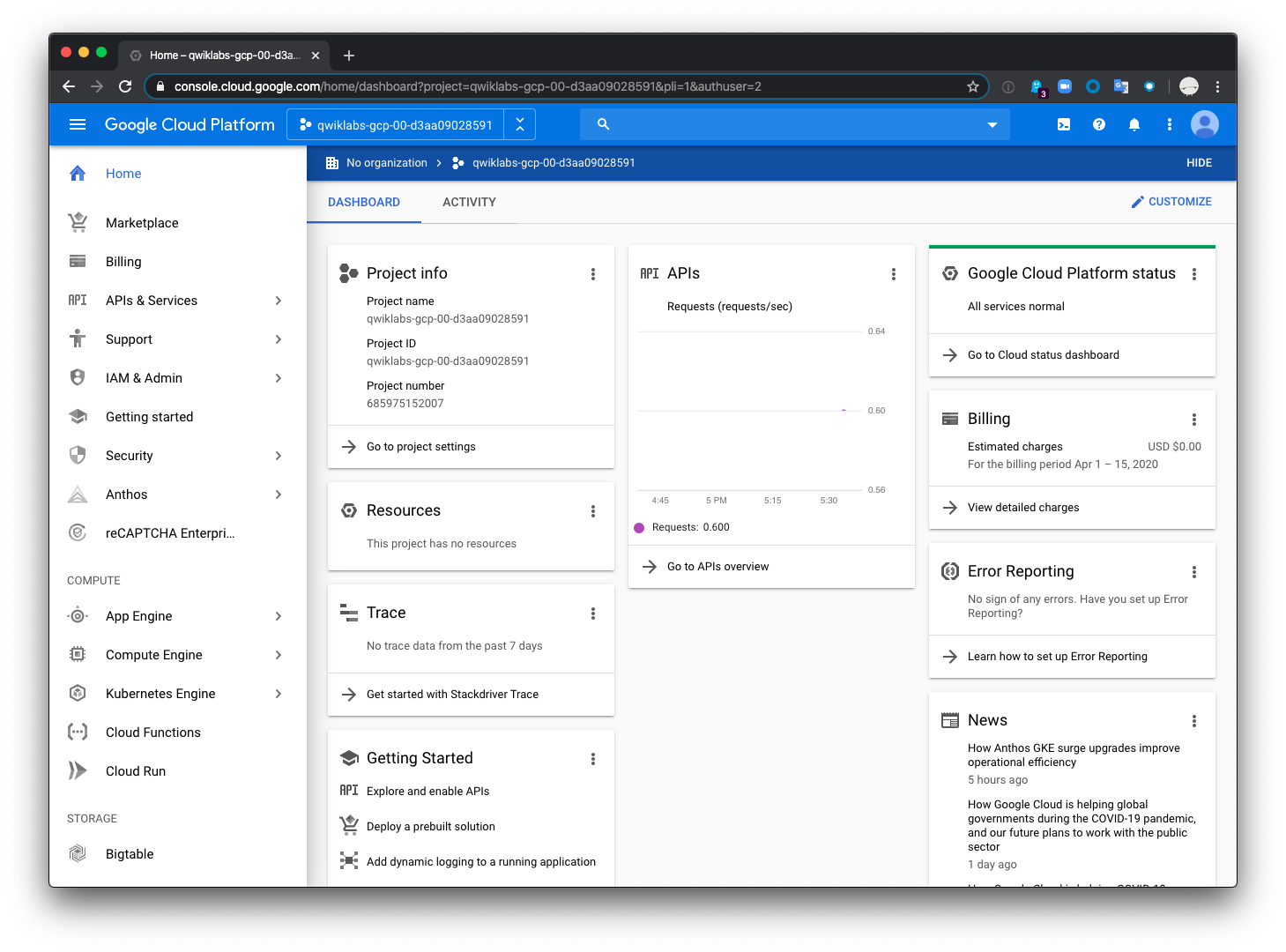Open header settings three-dot menu
The height and width of the screenshot is (952, 1286).
point(1170,124)
